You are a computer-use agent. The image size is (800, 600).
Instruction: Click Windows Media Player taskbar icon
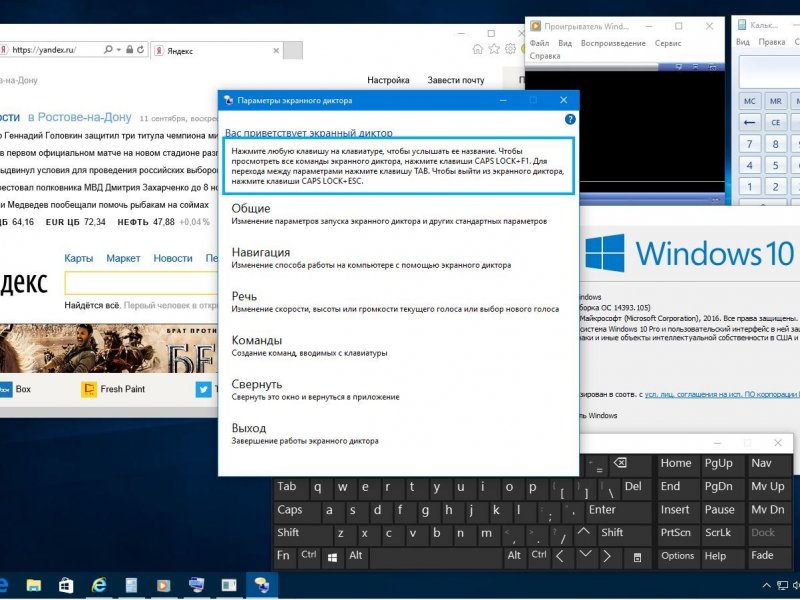[163, 585]
